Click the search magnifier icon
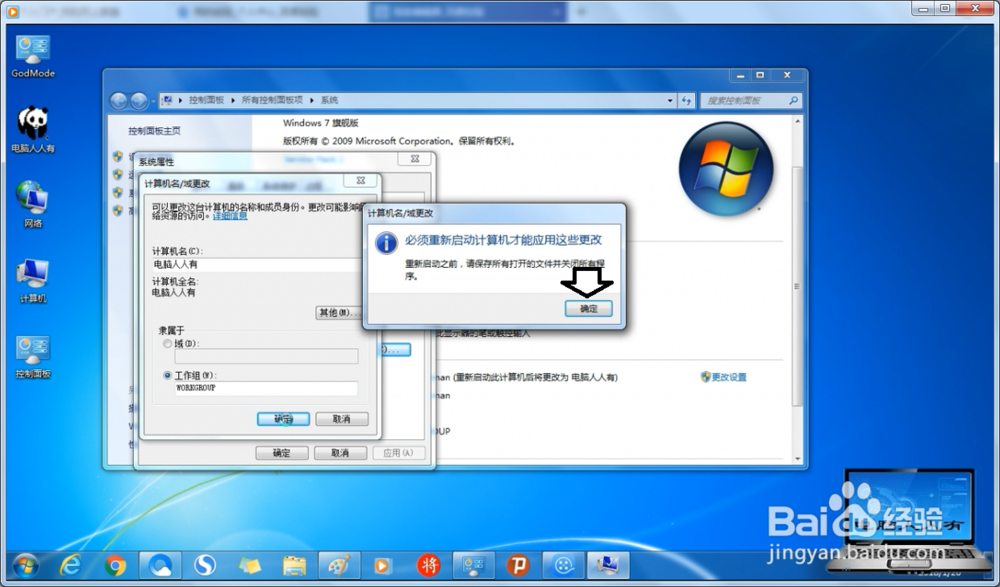Screen dimensions: 1000x587 coord(793,100)
